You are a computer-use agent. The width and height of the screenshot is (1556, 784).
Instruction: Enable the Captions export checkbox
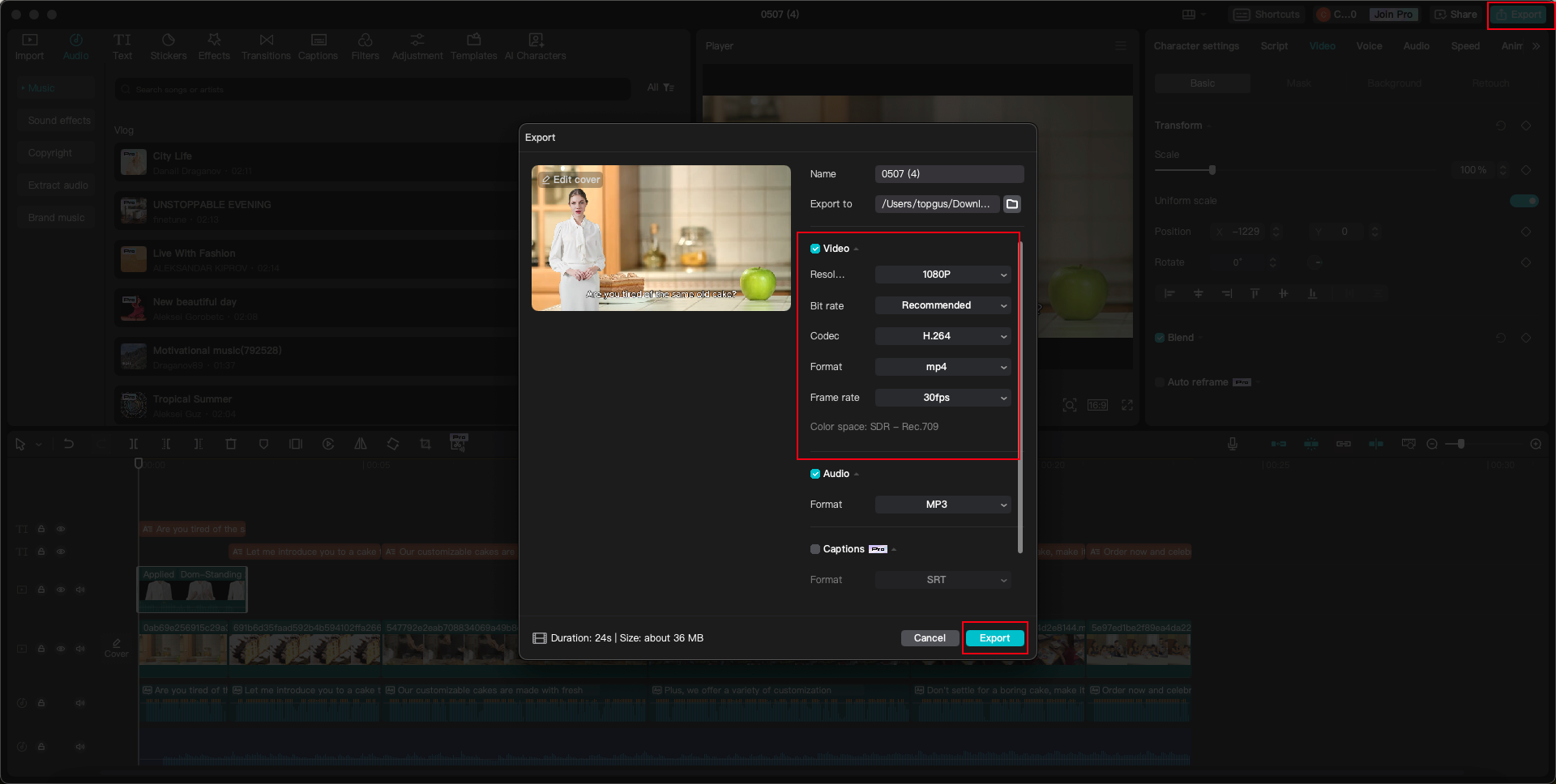coord(815,549)
